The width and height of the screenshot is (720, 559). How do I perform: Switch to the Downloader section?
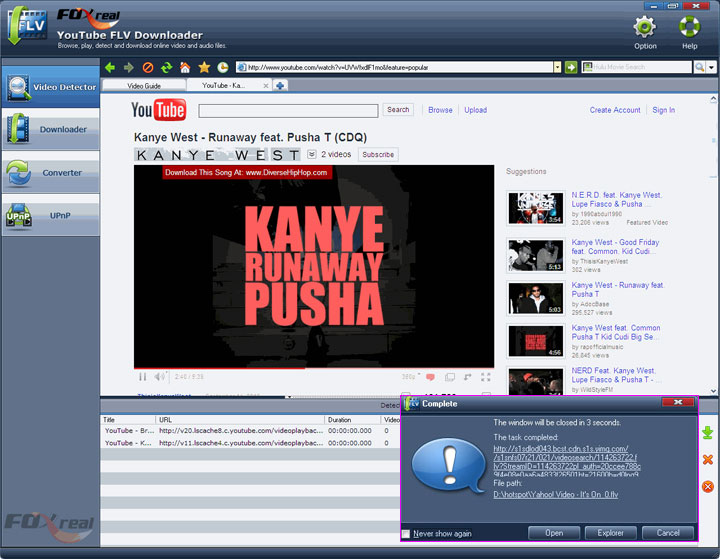coord(50,129)
